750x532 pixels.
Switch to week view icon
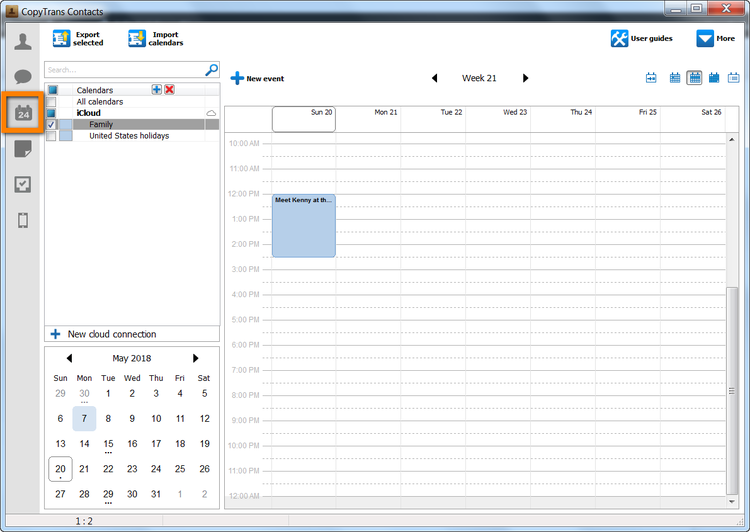tap(694, 78)
